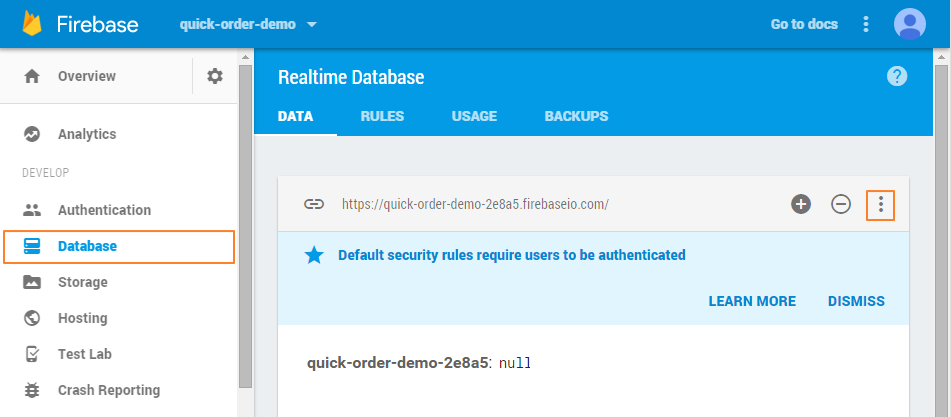Click the minus icon to collapse all nodes

tap(841, 204)
